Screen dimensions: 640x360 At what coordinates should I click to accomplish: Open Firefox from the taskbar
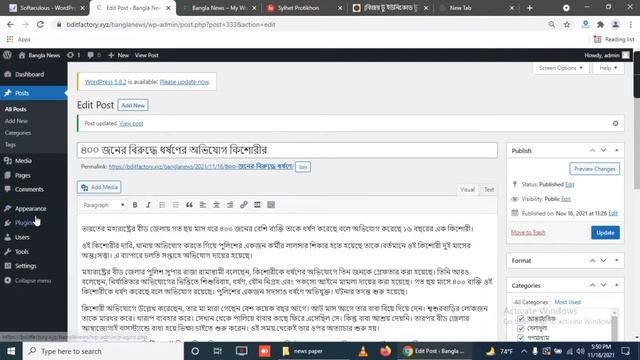click(385, 351)
